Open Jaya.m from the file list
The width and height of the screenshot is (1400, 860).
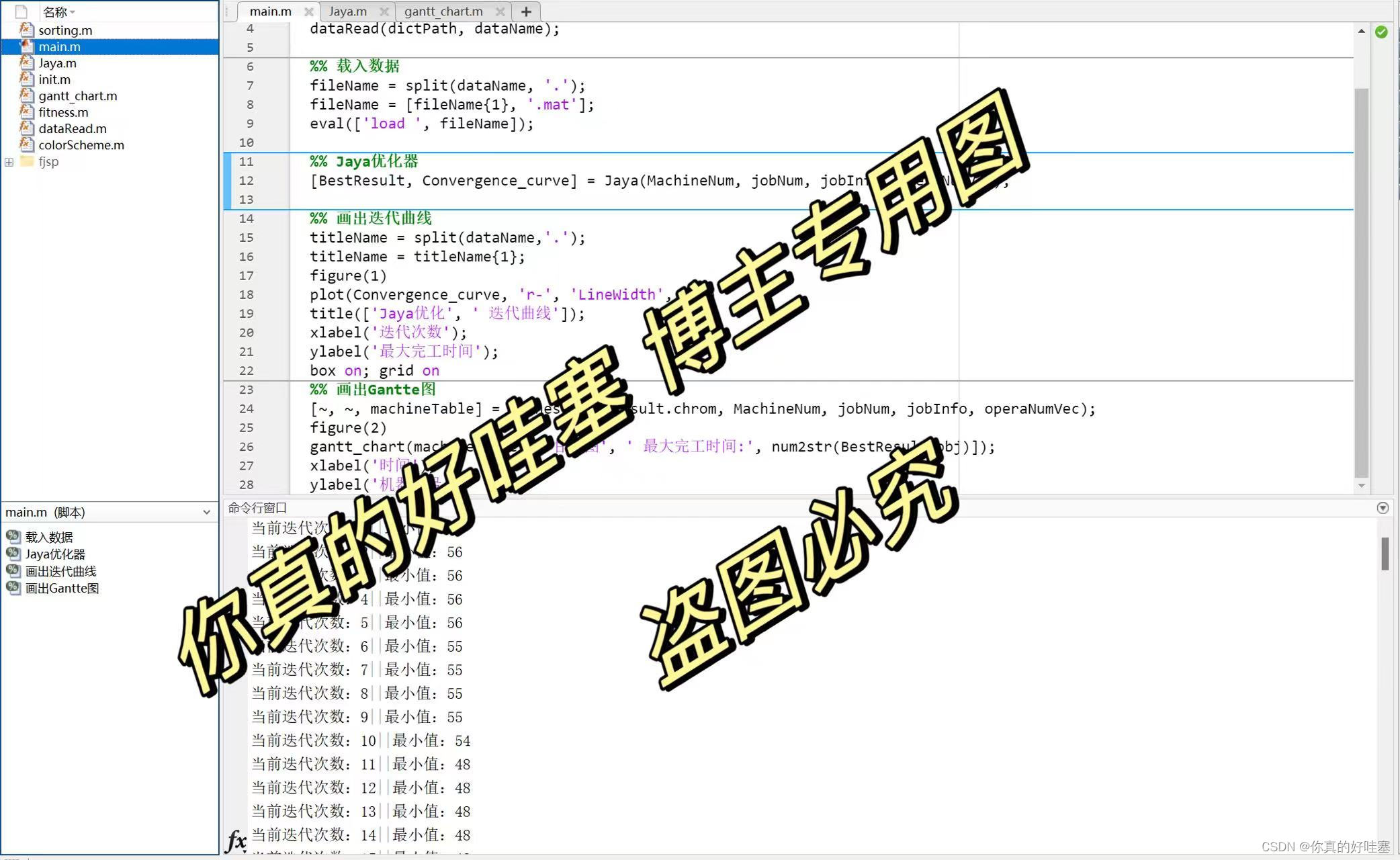click(57, 63)
